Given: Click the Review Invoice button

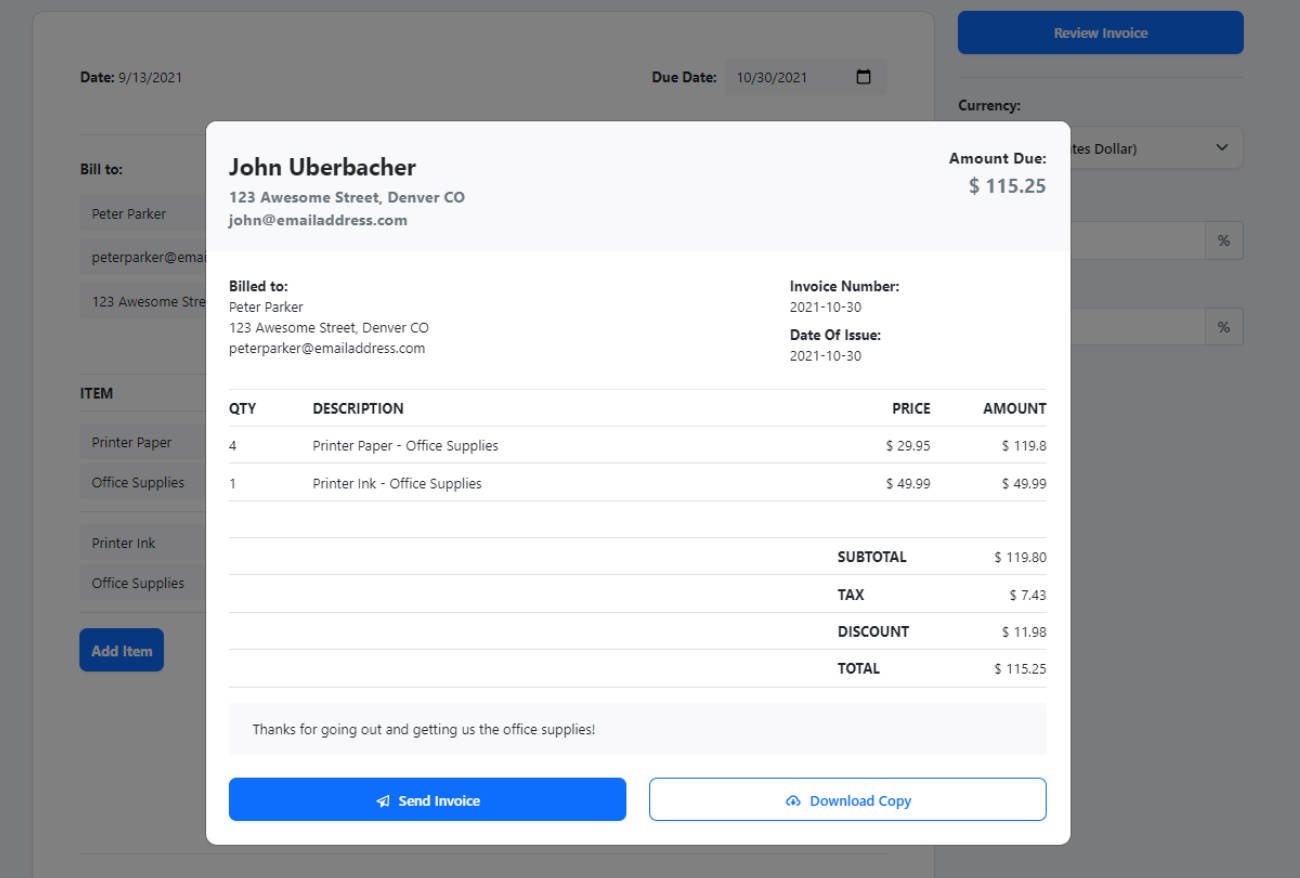Looking at the screenshot, I should (x=1100, y=32).
